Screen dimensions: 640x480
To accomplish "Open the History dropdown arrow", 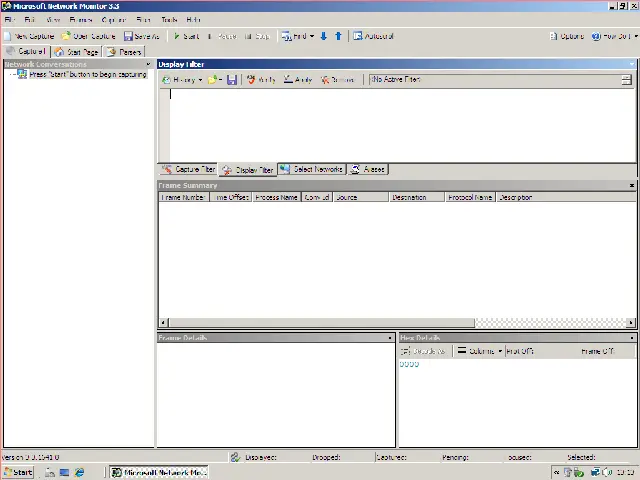I will point(200,80).
